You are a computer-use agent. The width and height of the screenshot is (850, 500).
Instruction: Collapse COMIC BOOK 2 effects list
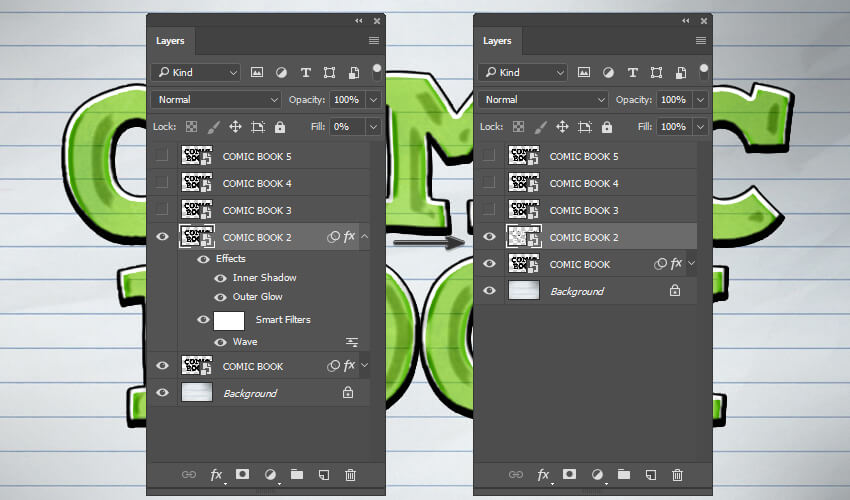365,236
